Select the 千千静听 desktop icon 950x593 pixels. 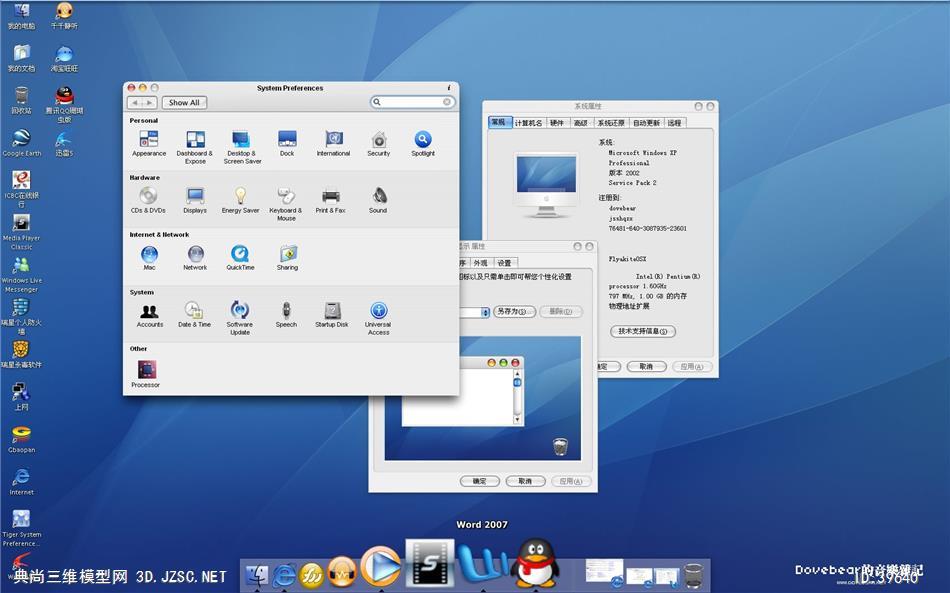click(x=64, y=16)
